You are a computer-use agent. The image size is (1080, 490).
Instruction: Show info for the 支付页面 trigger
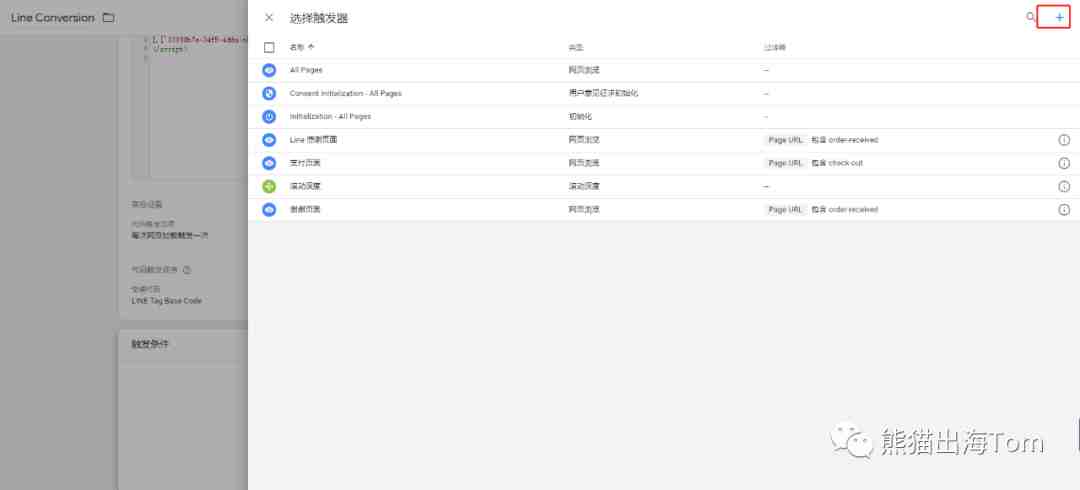1063,163
